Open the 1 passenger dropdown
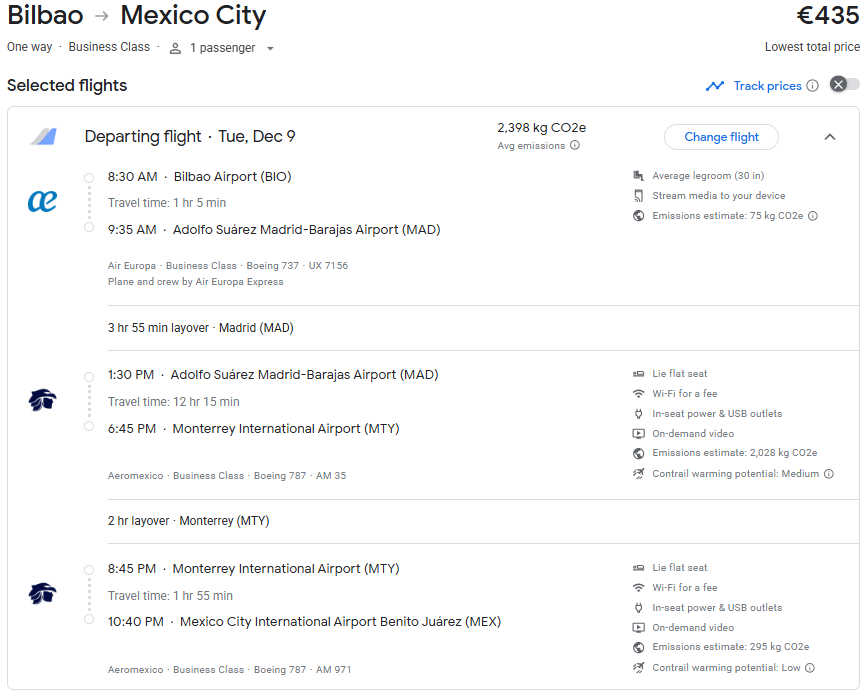 (222, 48)
